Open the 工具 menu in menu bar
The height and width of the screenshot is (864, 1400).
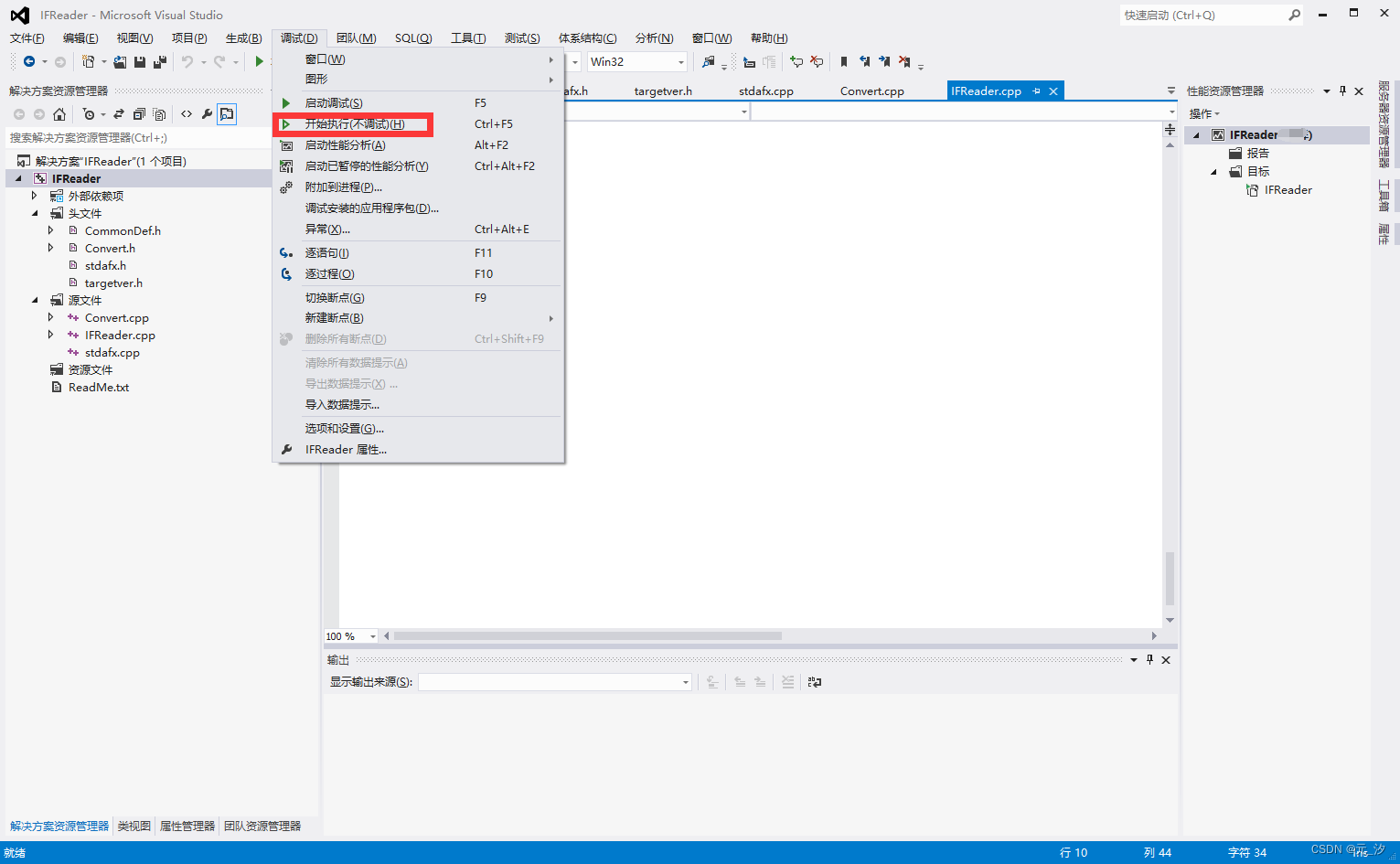(468, 37)
